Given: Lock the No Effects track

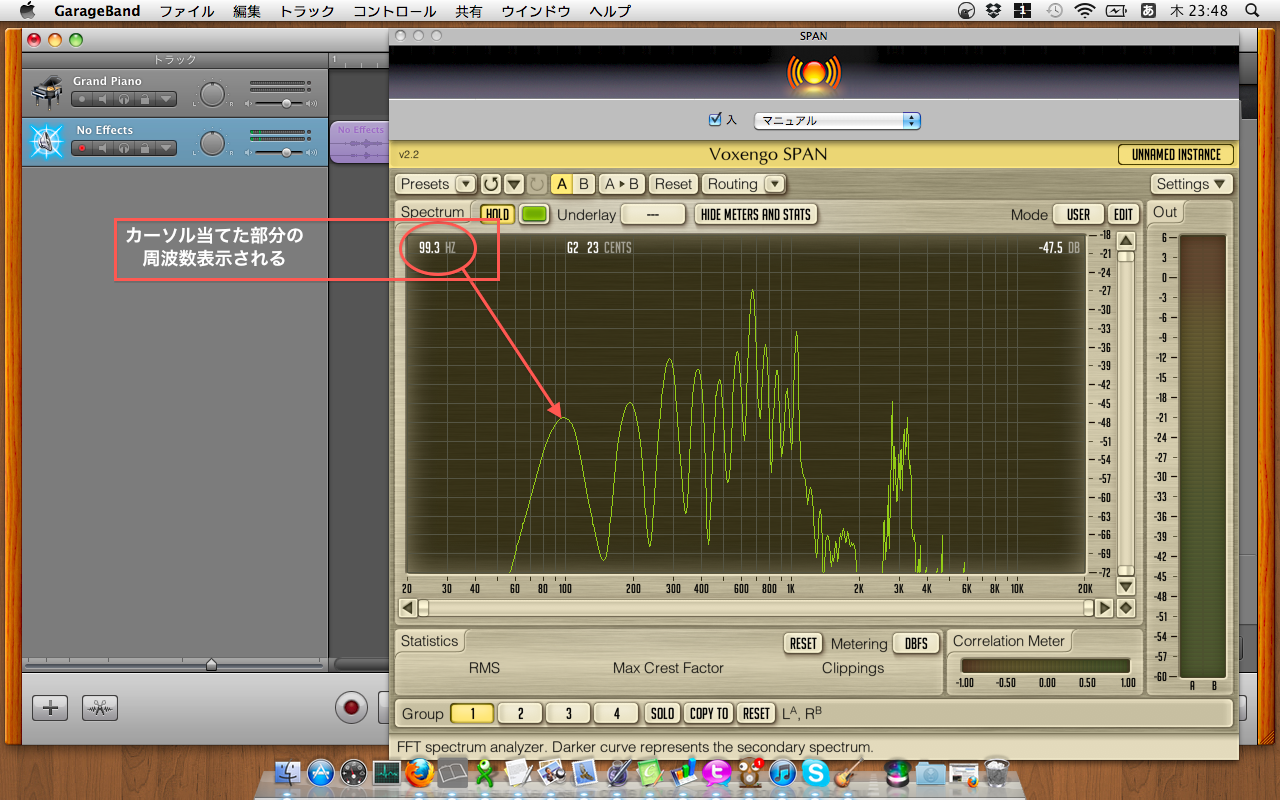Looking at the screenshot, I should click(x=145, y=148).
